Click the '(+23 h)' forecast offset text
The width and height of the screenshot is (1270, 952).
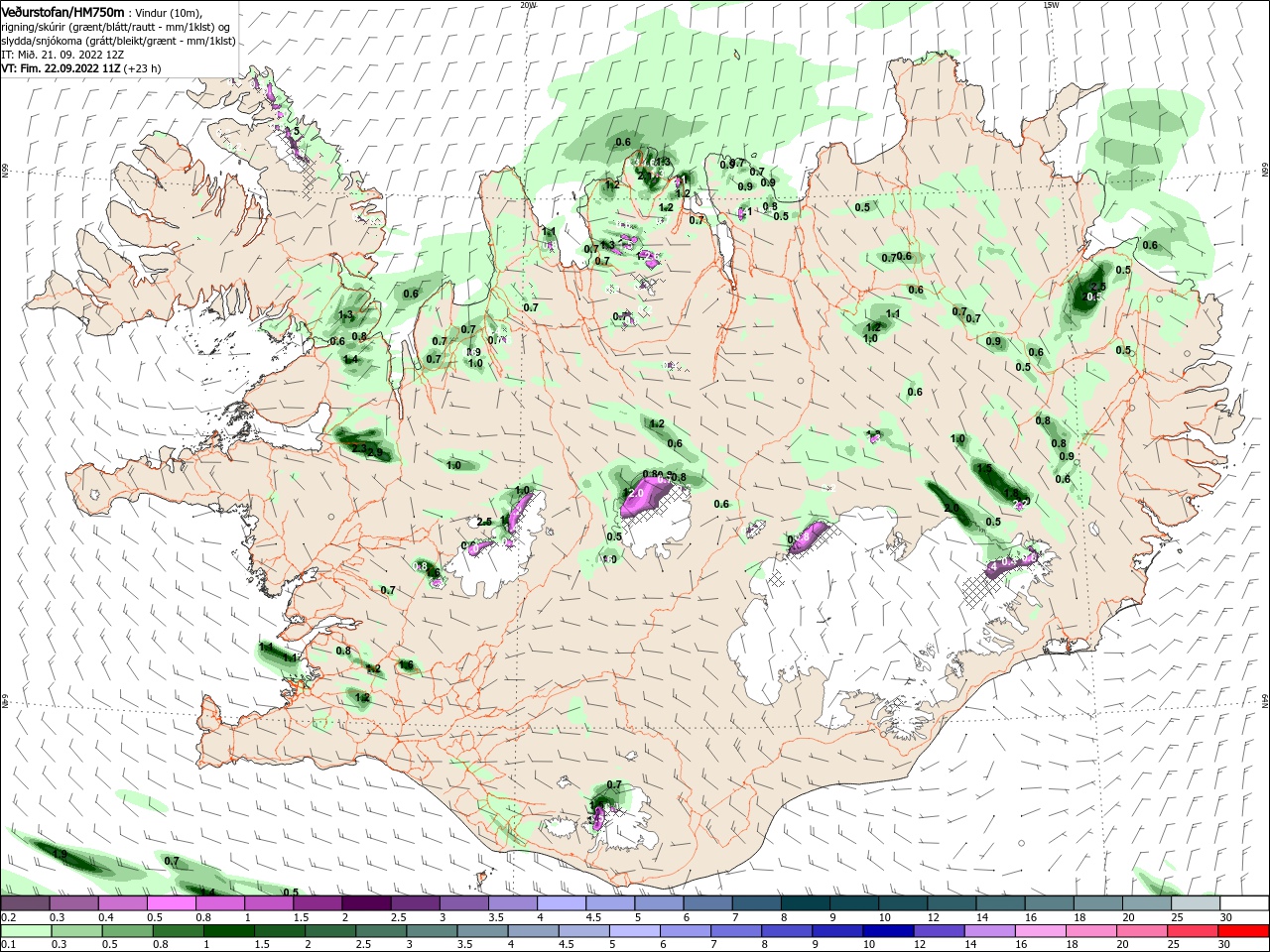[143, 68]
